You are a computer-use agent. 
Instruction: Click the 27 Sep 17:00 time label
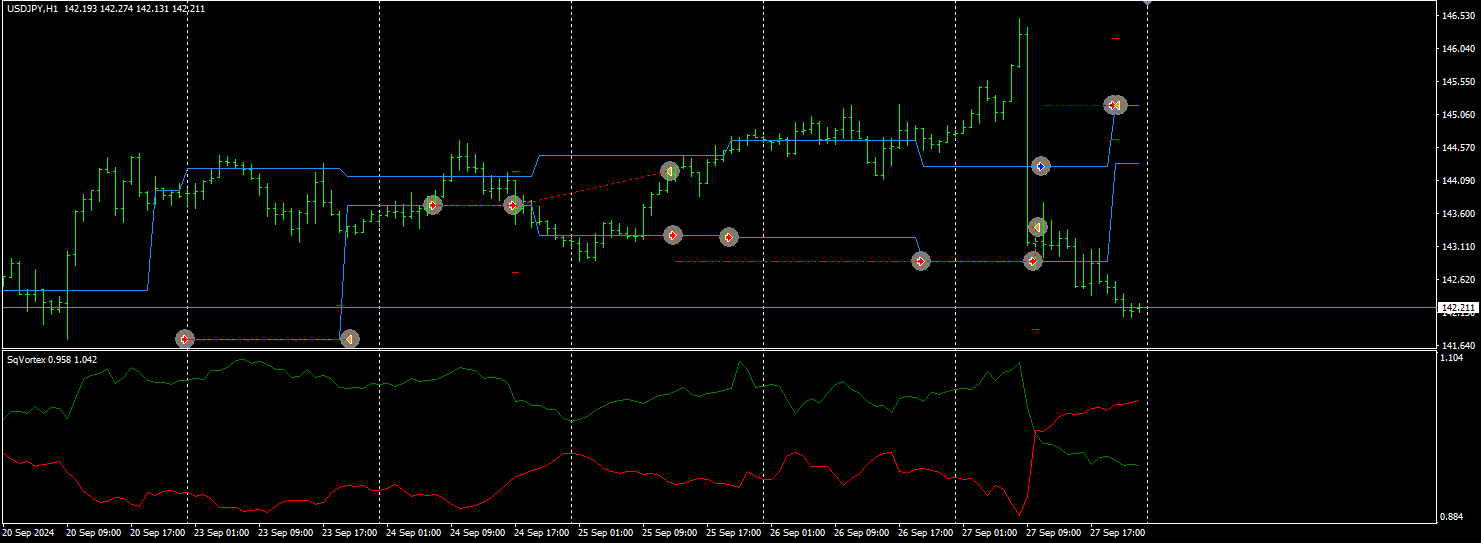(x=1117, y=533)
